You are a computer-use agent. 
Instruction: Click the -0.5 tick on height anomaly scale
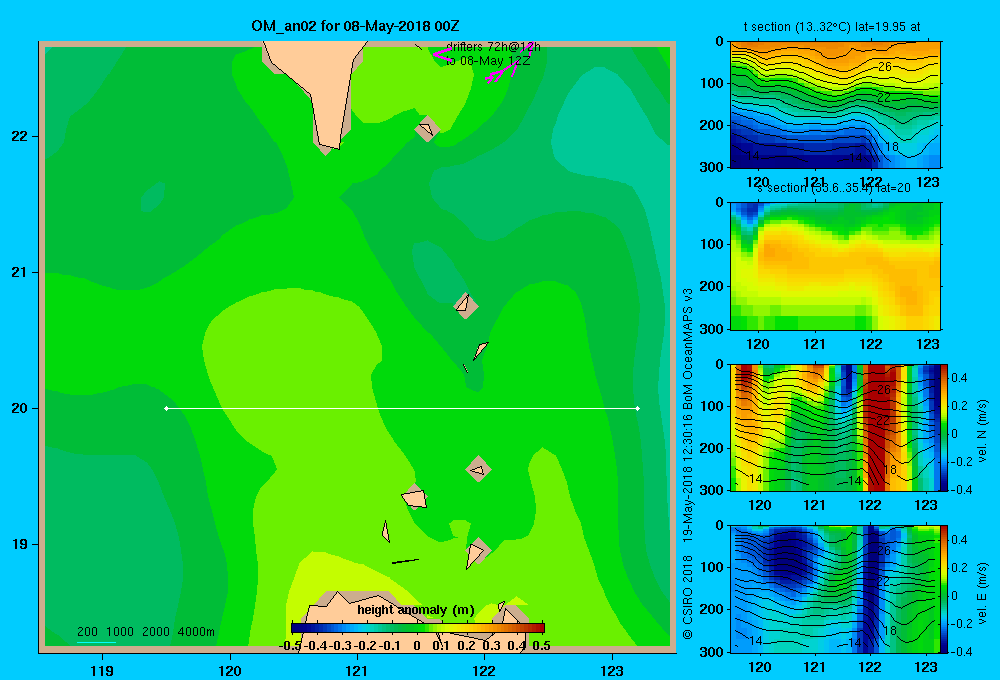click(x=290, y=646)
